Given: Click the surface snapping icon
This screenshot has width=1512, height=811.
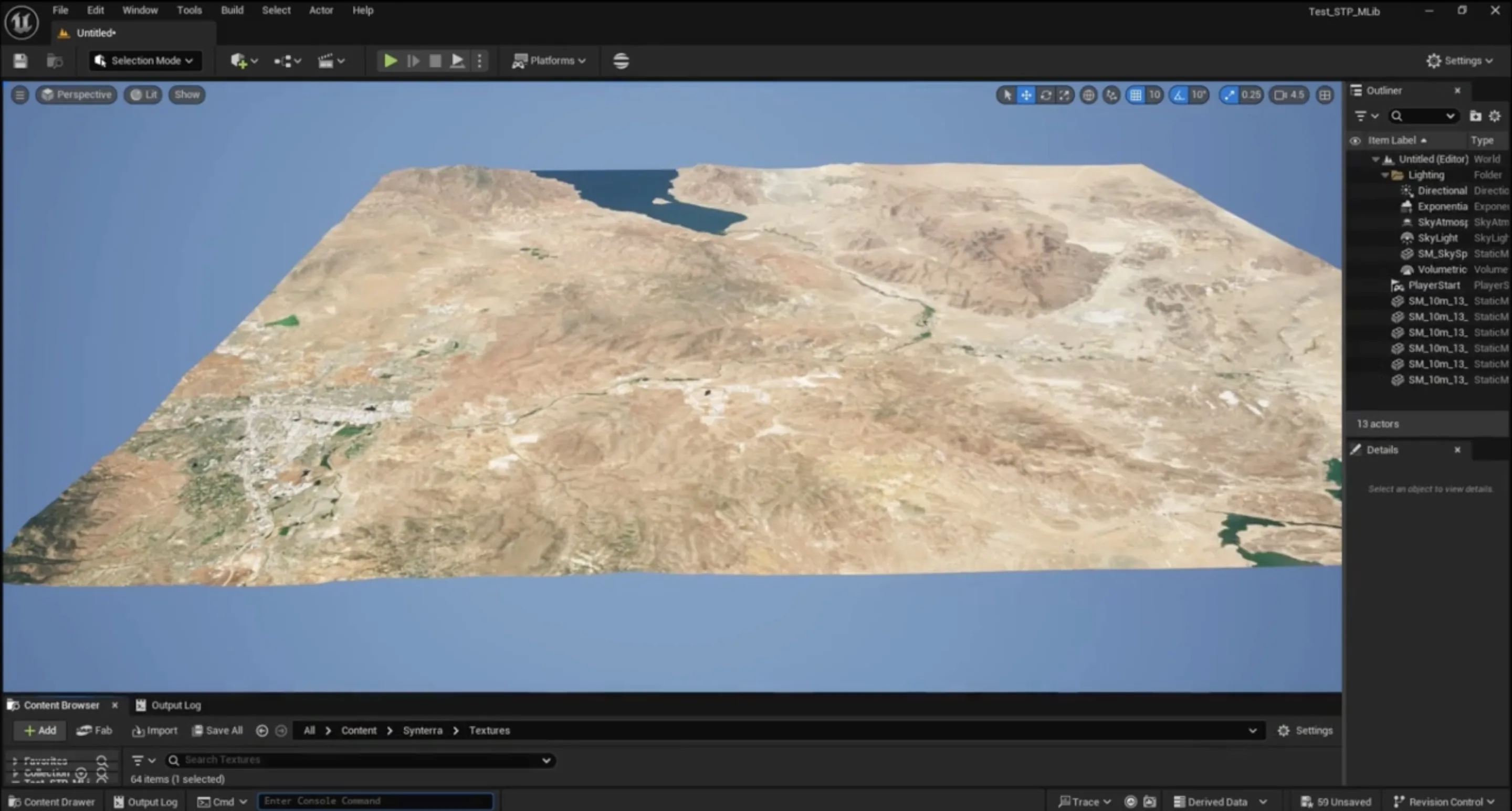Looking at the screenshot, I should click(1111, 94).
